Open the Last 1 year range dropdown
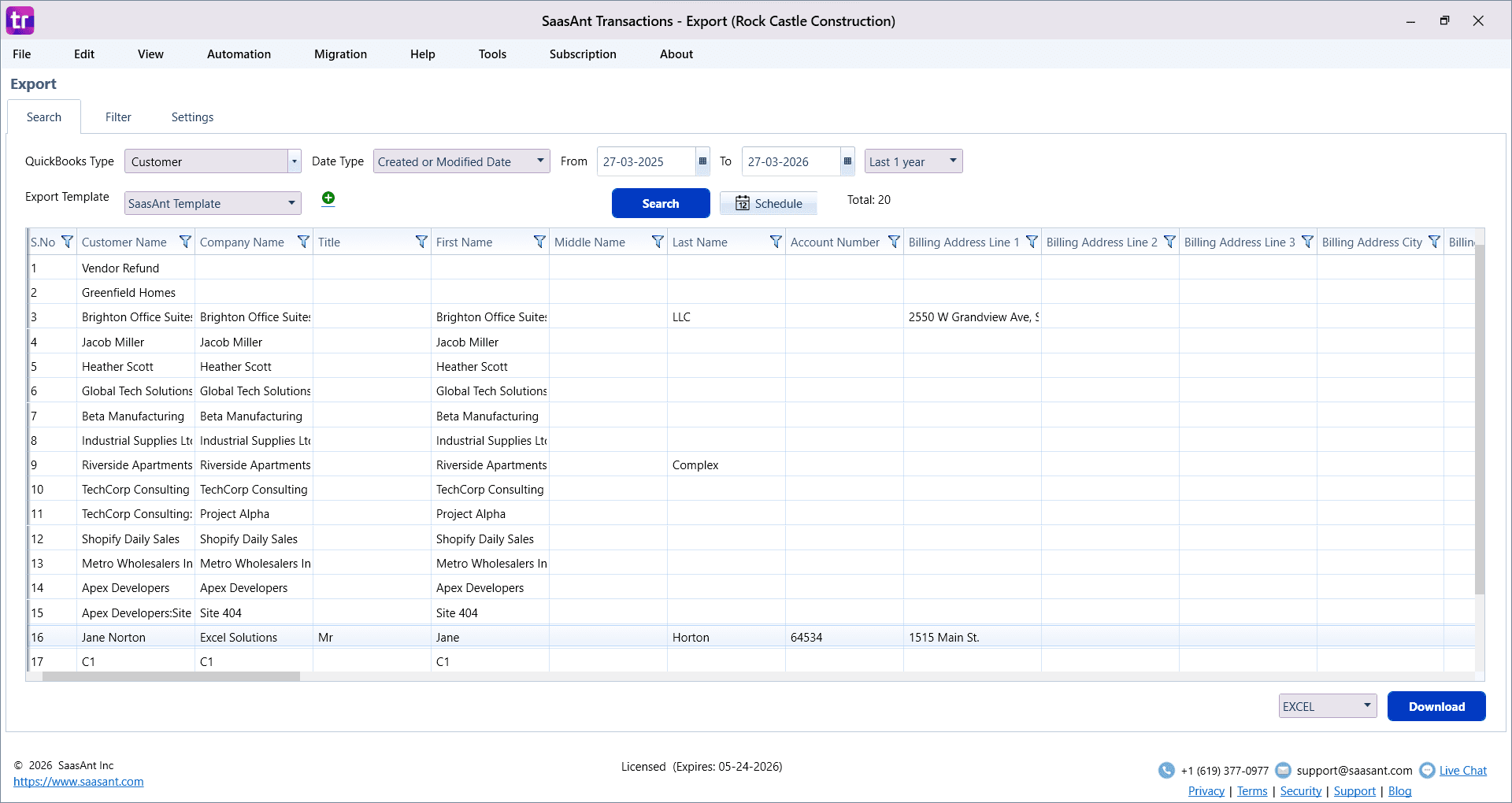This screenshot has width=1512, height=803. 913,161
